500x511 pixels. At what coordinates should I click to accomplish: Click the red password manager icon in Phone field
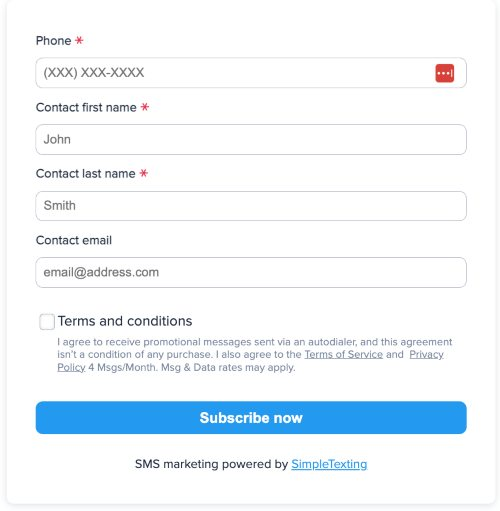pyautogui.click(x=444, y=73)
